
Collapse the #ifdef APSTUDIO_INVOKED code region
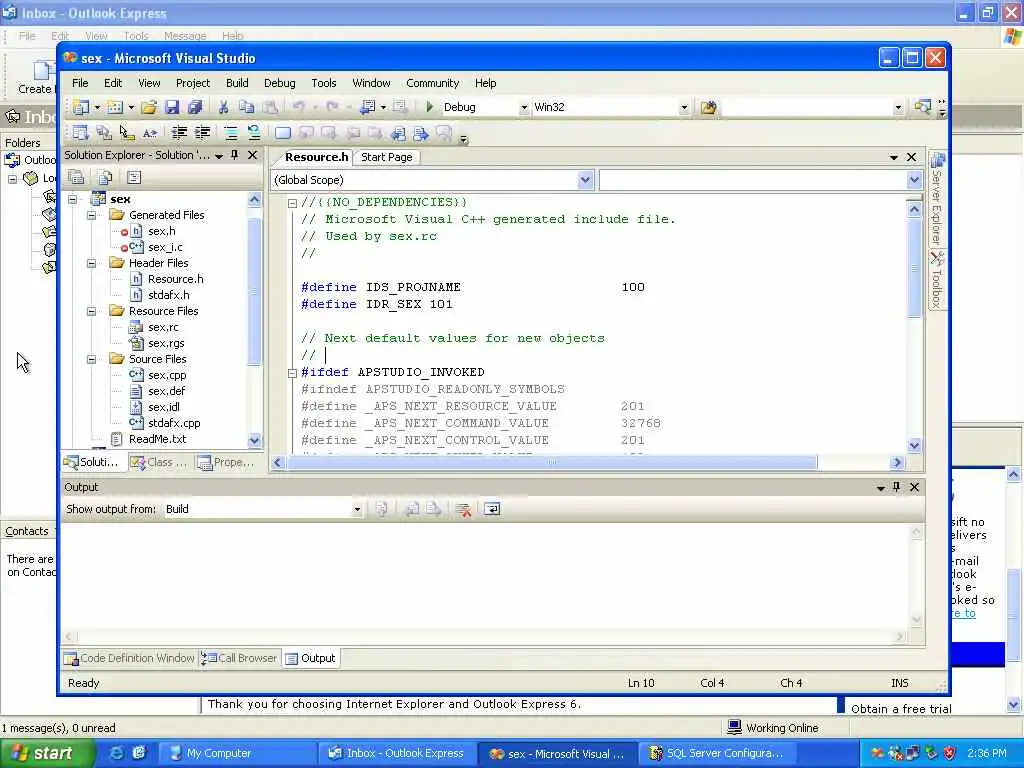[292, 373]
